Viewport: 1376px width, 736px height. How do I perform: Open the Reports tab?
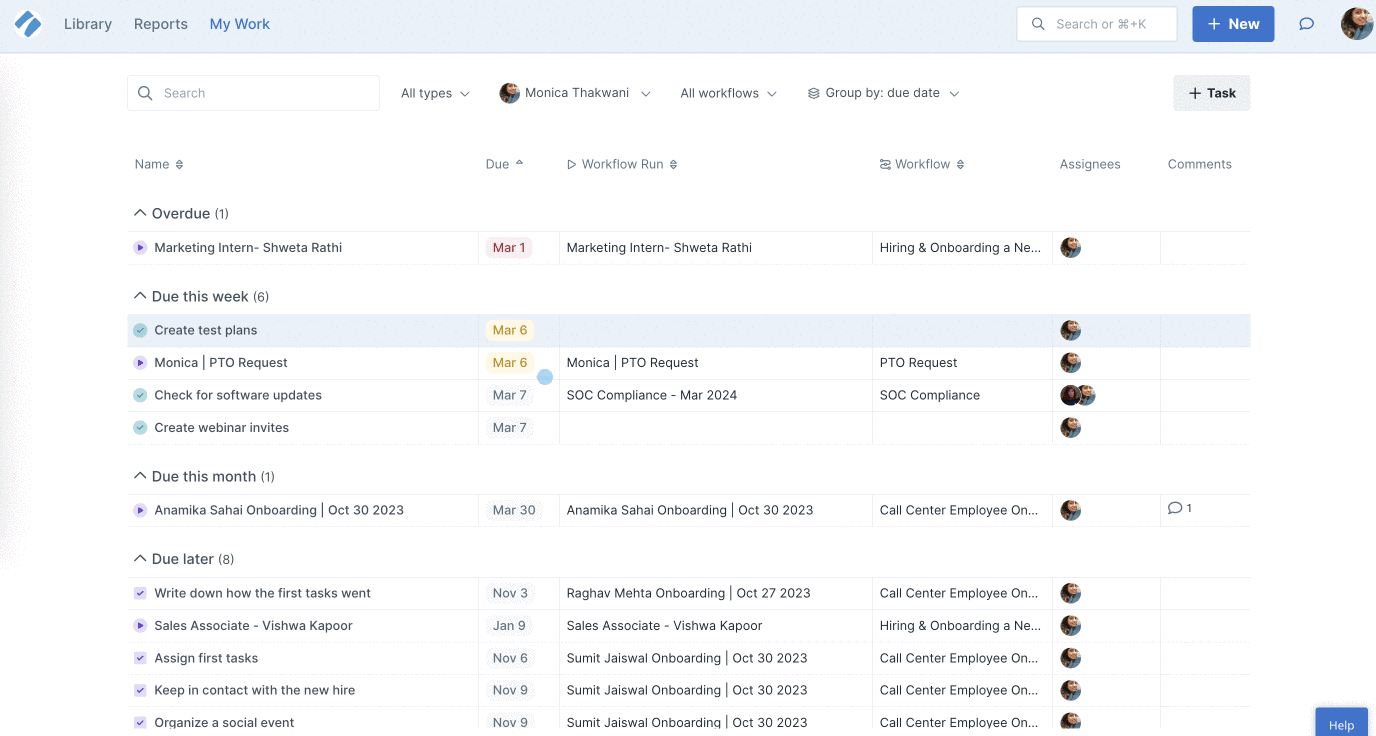coord(161,24)
